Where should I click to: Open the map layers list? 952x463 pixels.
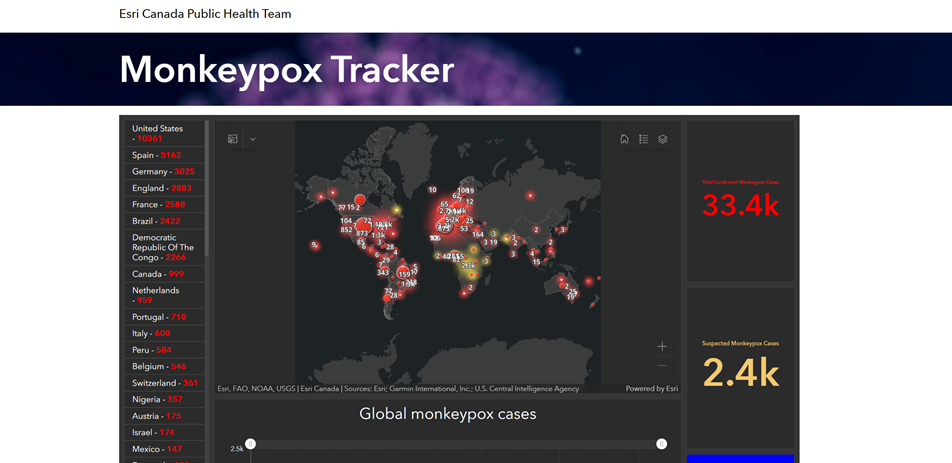tap(662, 139)
